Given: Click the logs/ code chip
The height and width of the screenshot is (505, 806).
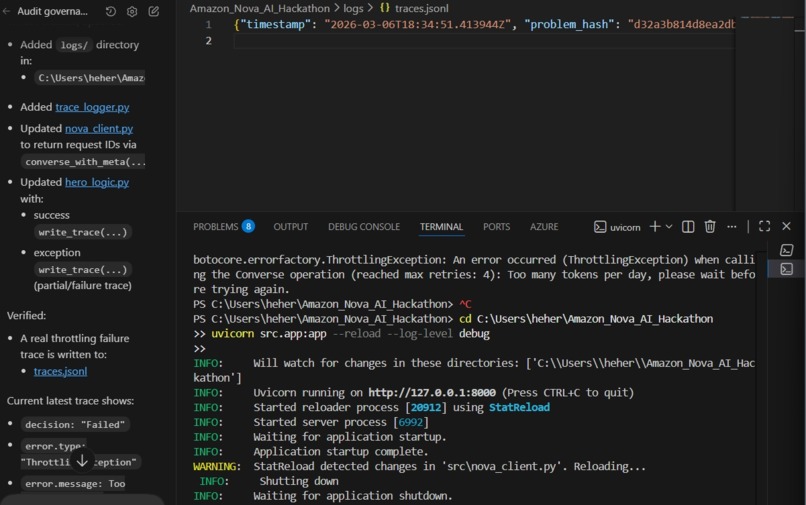Looking at the screenshot, I should tap(74, 45).
